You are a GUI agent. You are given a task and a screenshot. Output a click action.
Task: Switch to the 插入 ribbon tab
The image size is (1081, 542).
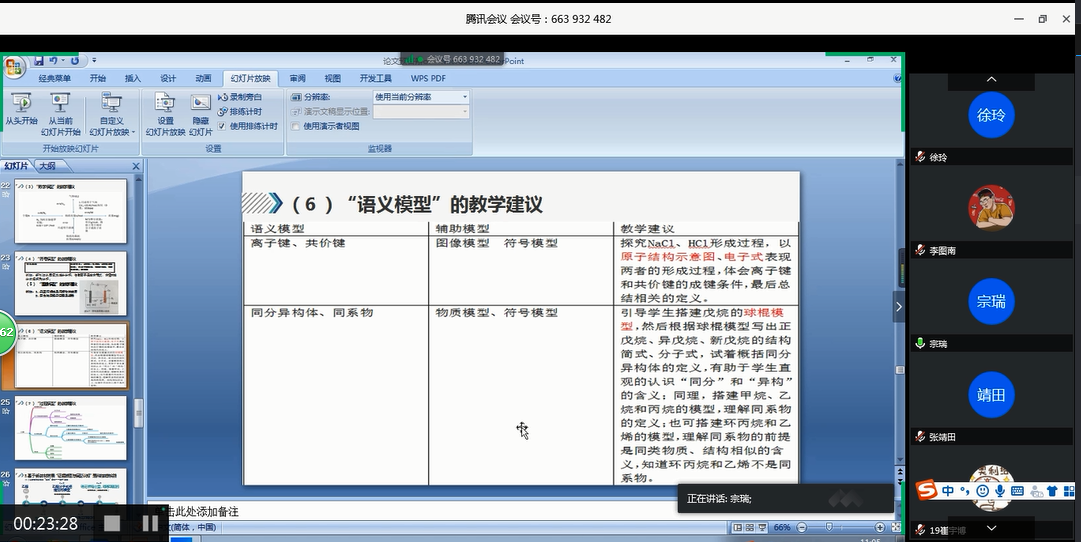click(x=132, y=78)
